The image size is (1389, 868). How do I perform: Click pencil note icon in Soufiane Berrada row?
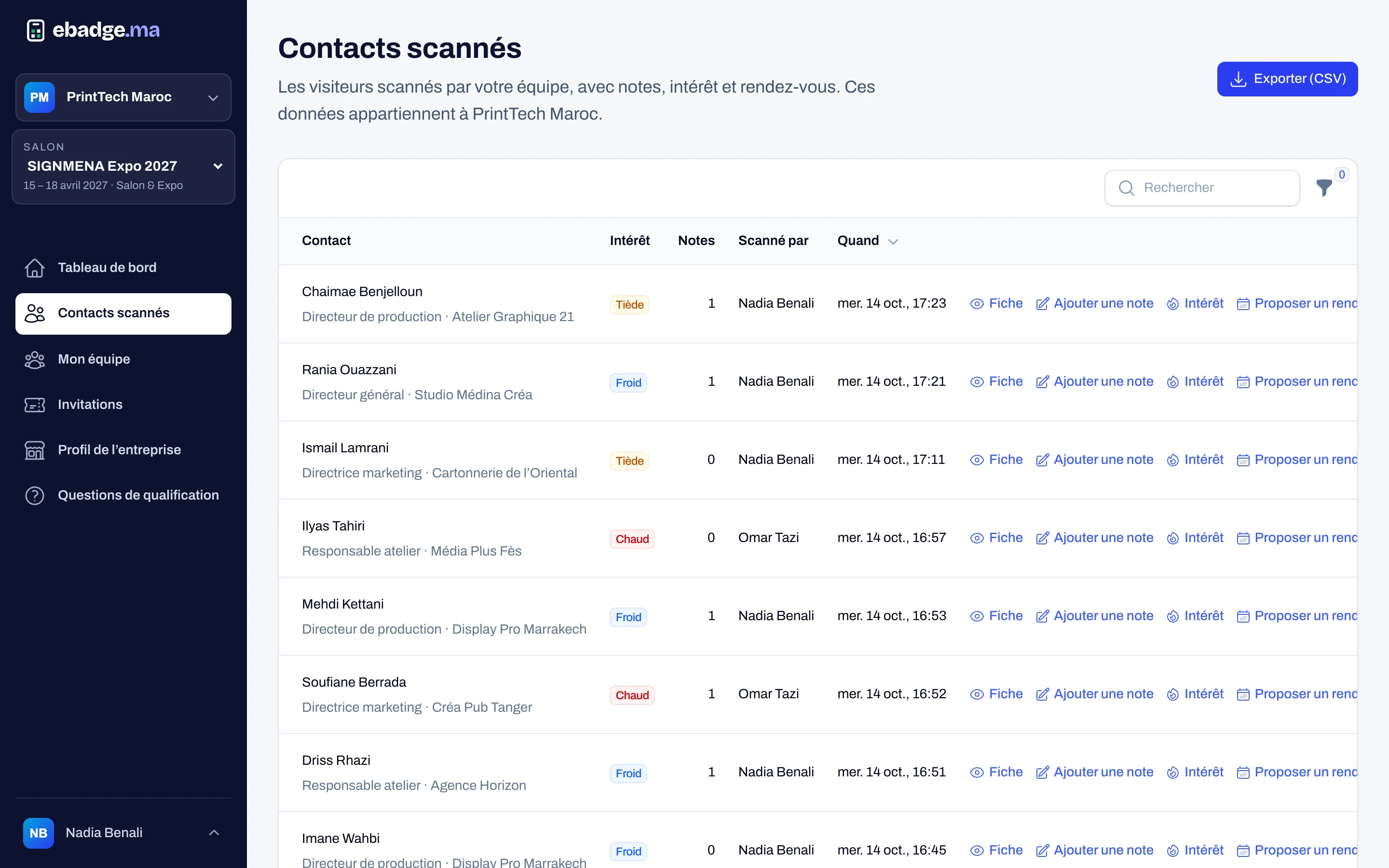pos(1042,694)
